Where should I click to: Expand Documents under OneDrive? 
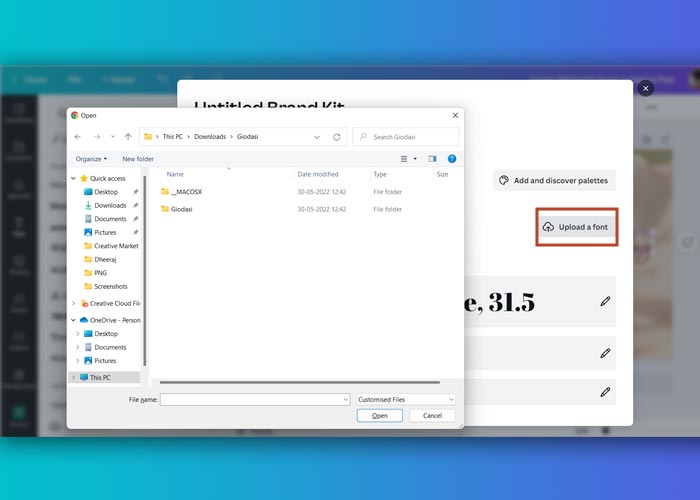pyautogui.click(x=78, y=347)
